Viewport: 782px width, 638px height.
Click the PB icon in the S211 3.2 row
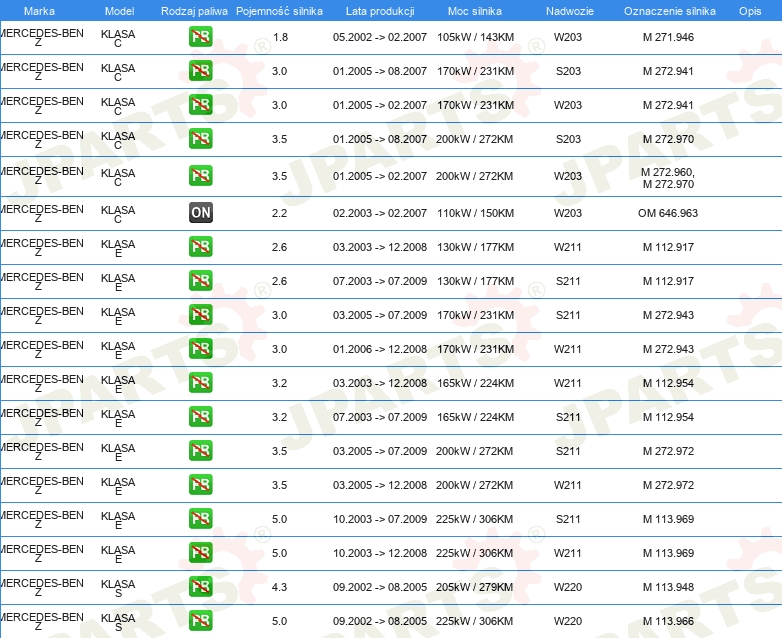click(x=200, y=416)
